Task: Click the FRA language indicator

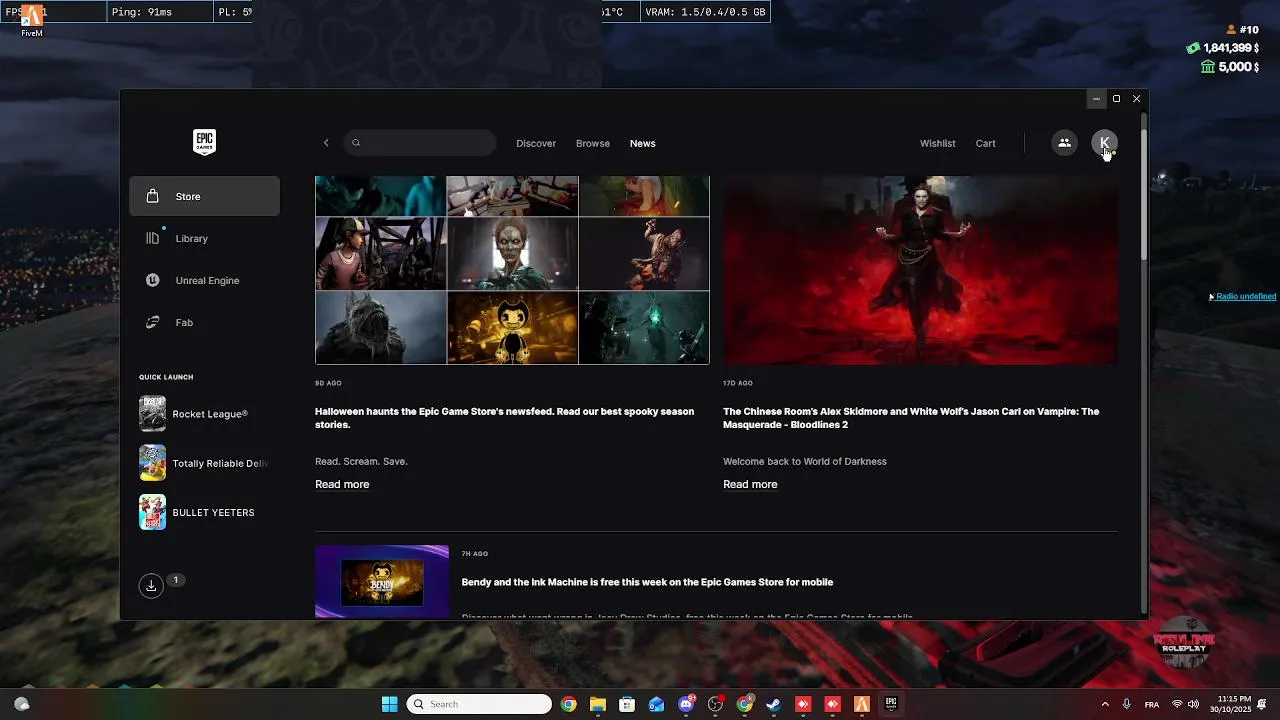Action: tap(1152, 704)
